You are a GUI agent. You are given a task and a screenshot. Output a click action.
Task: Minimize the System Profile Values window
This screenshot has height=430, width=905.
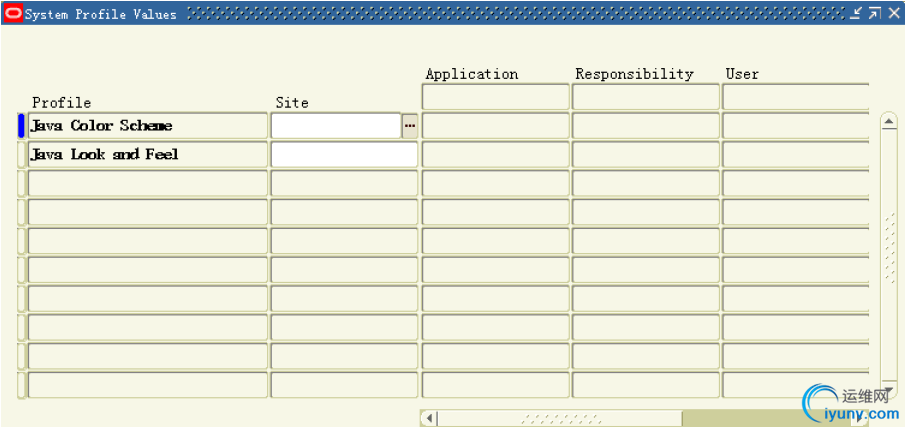[856, 13]
